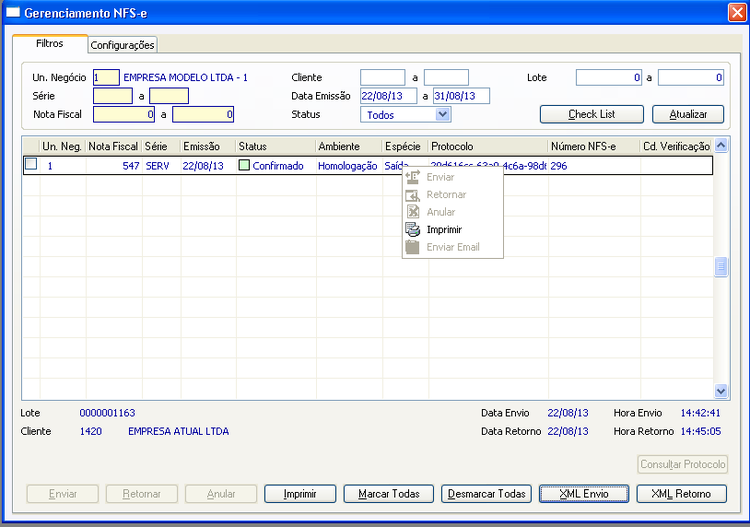Click the grid scrollbar down arrow
750x527 pixels.
pyautogui.click(x=721, y=391)
